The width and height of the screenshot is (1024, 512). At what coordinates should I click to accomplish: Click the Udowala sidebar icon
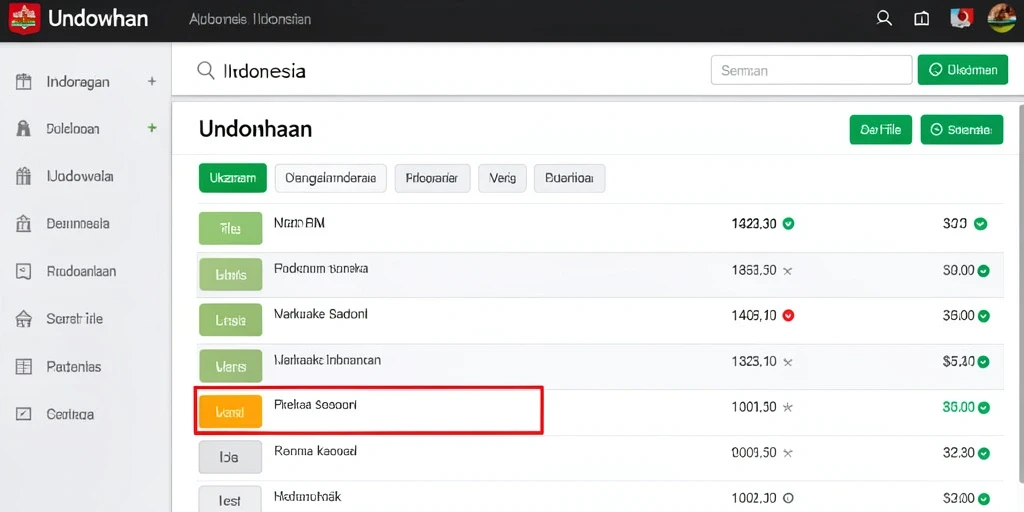[x=24, y=176]
